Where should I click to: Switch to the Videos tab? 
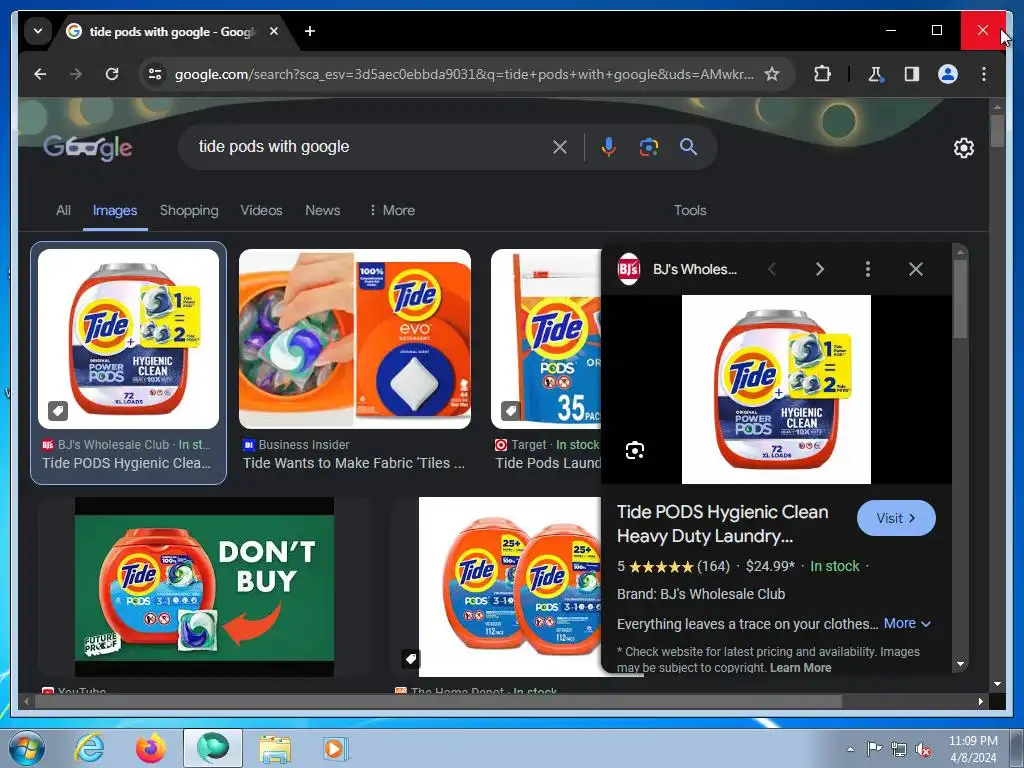pos(261,210)
